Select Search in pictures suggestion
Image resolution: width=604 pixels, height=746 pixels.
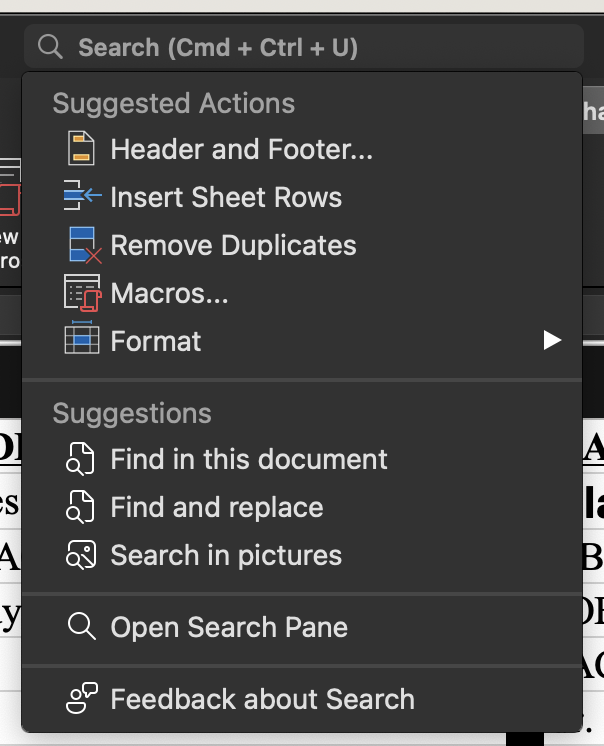coord(226,555)
